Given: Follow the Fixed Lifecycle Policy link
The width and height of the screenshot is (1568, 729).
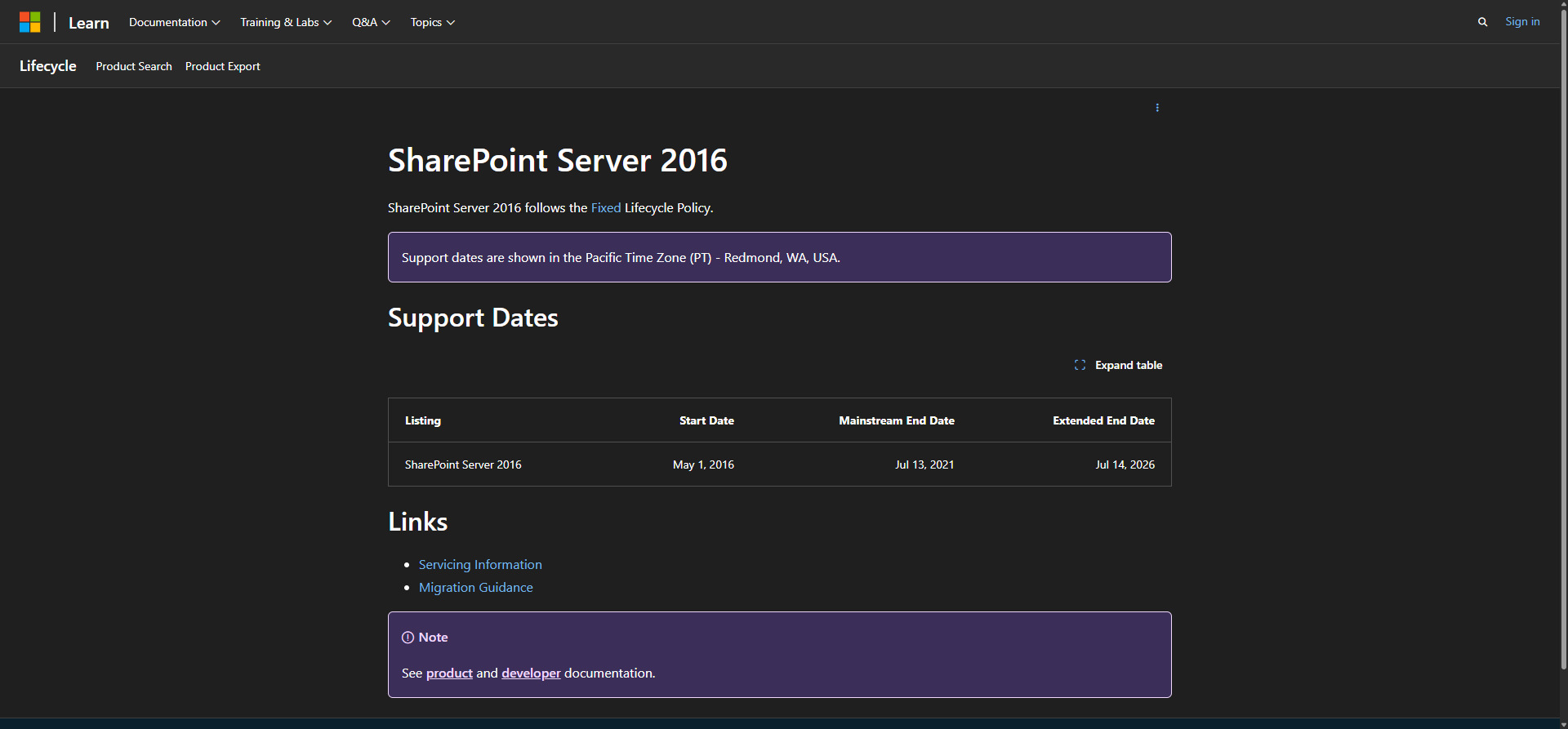Looking at the screenshot, I should tap(606, 208).
